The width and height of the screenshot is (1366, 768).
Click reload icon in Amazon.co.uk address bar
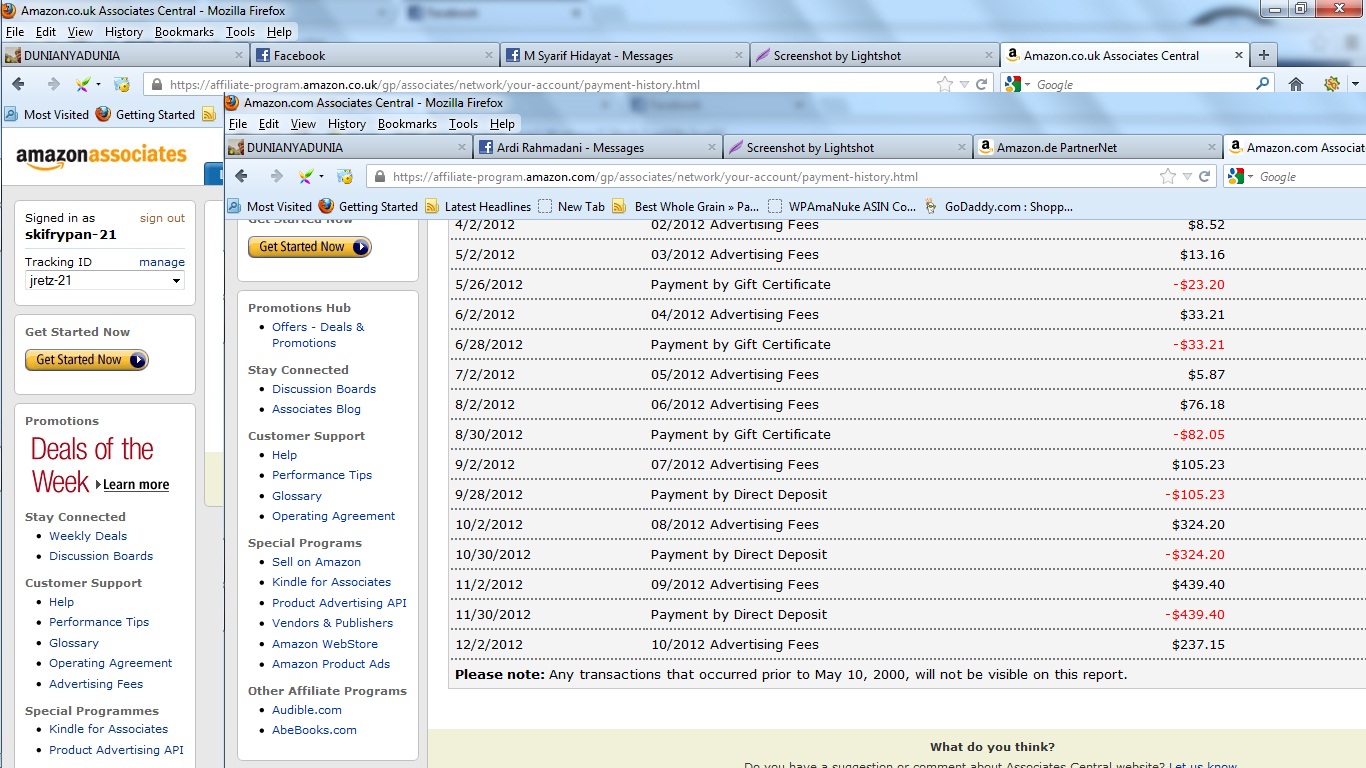(x=982, y=85)
